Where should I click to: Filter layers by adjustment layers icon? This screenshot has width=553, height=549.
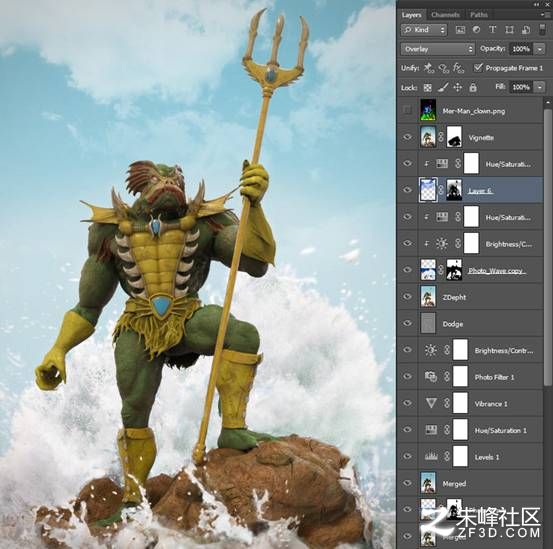[x=476, y=30]
